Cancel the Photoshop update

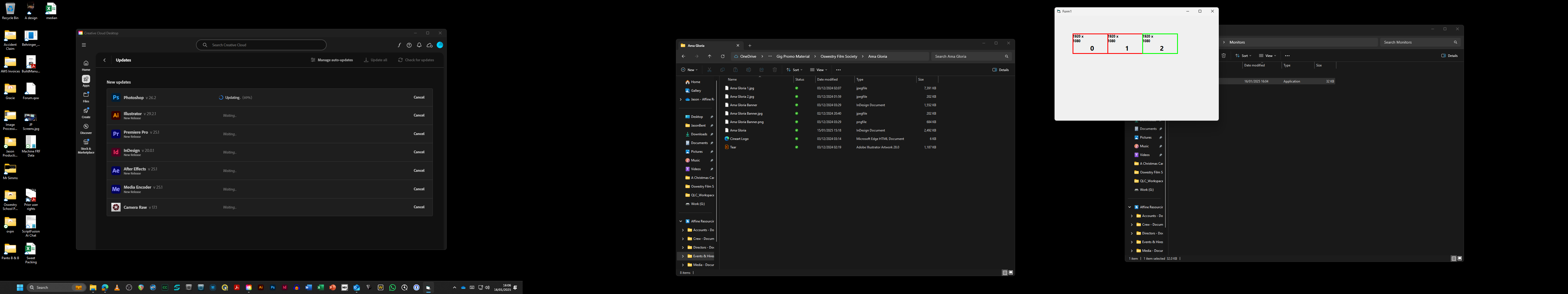pyautogui.click(x=419, y=97)
